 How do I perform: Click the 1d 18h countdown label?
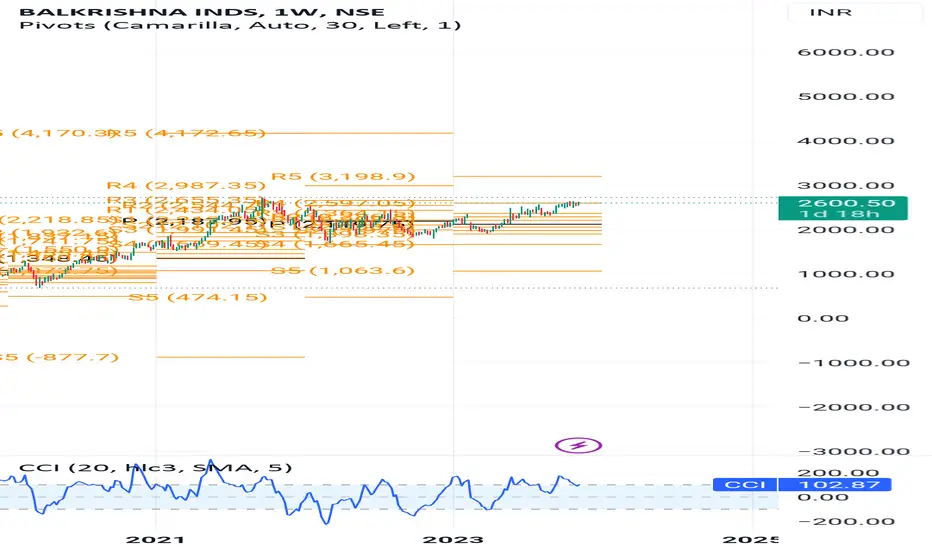839,214
